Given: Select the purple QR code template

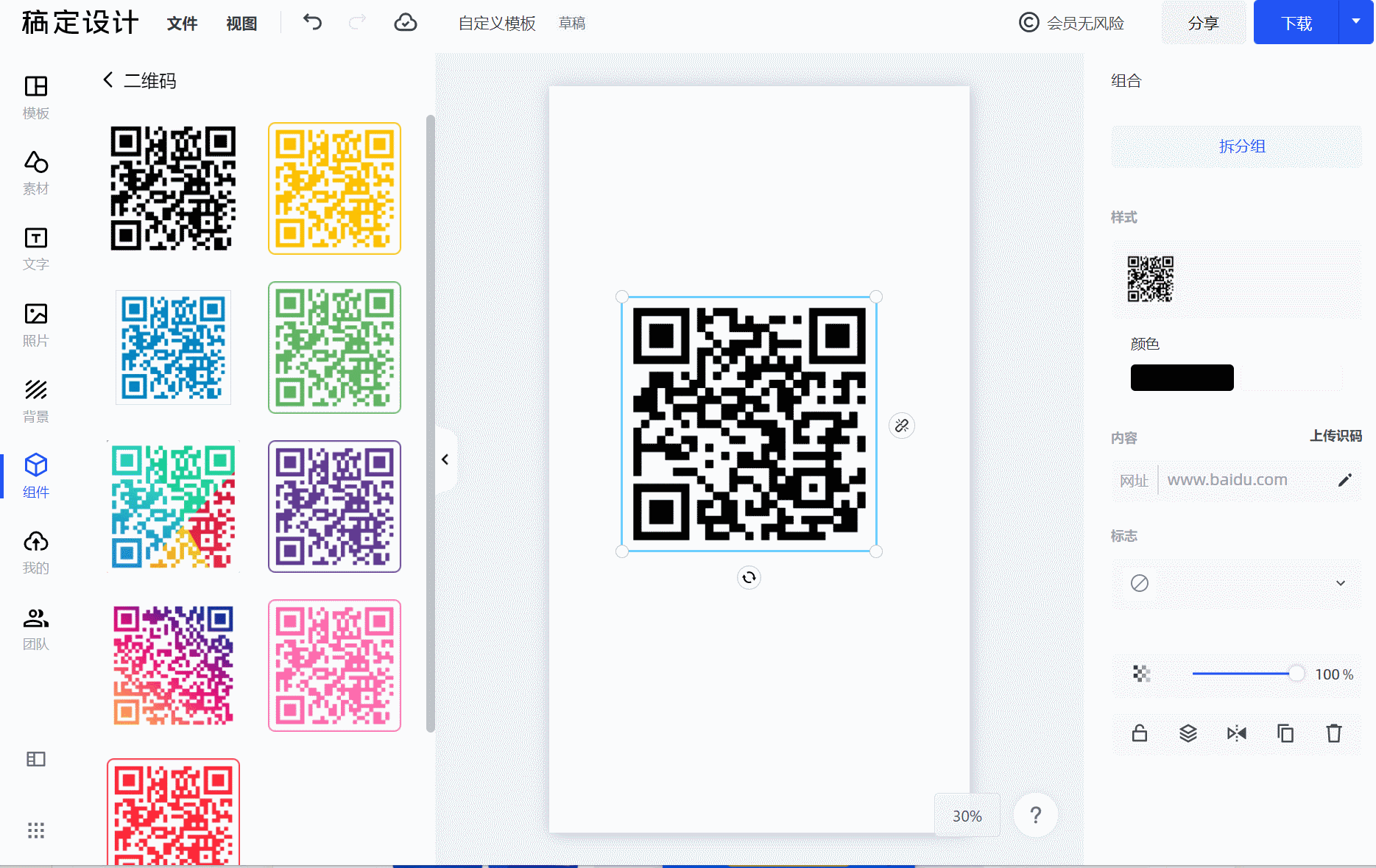Looking at the screenshot, I should coord(334,507).
